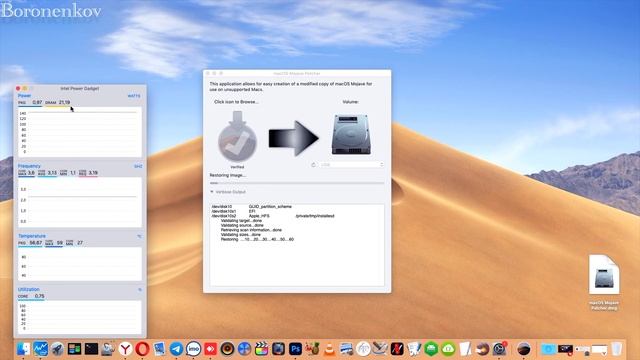Open the blue folder in the Dock

(548, 349)
